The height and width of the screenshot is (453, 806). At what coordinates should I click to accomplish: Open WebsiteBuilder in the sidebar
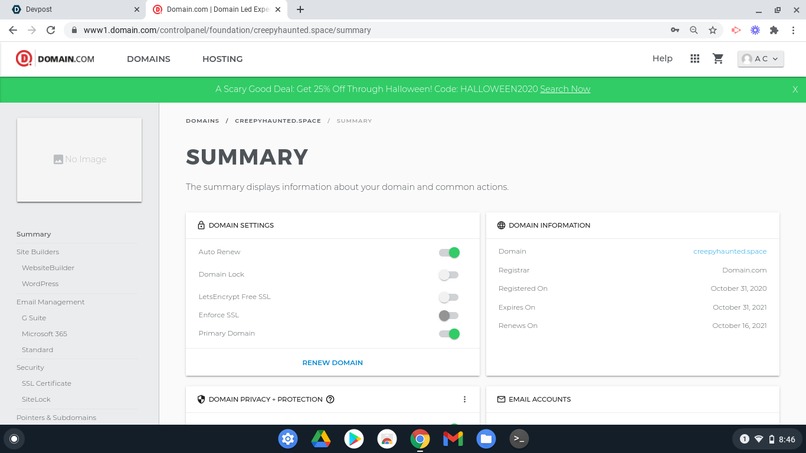[x=48, y=268]
